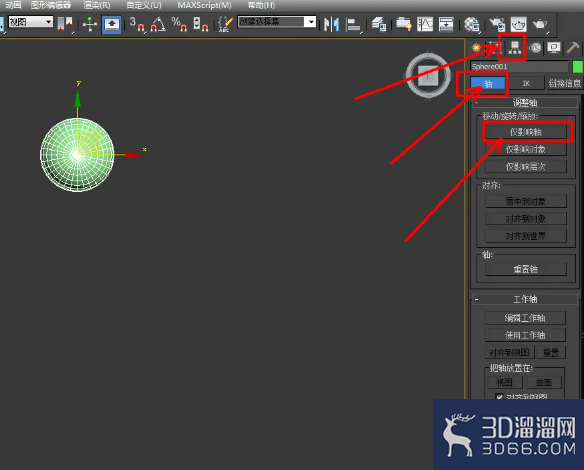
Task: Select the 链接信息 tab
Action: pyautogui.click(x=564, y=83)
